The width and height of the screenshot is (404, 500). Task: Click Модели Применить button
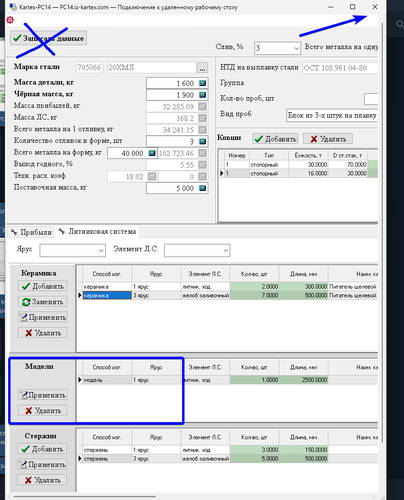pos(42,395)
